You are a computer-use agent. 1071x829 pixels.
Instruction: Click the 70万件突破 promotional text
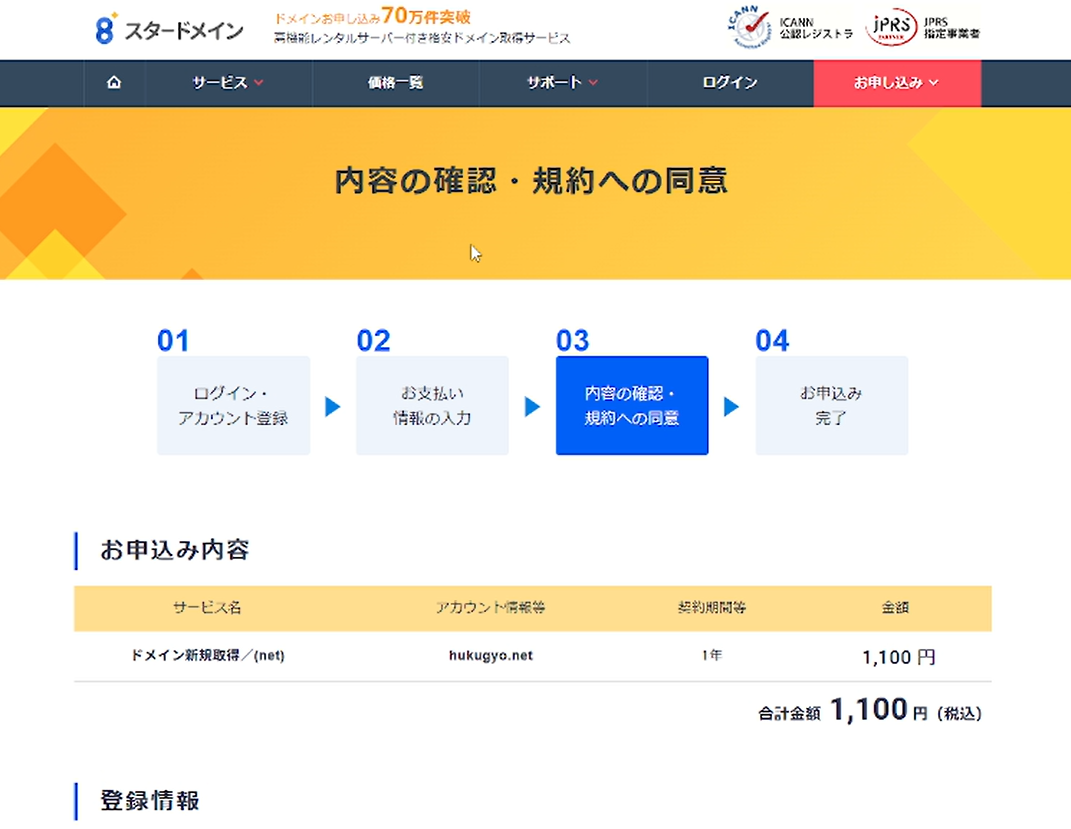coord(426,16)
